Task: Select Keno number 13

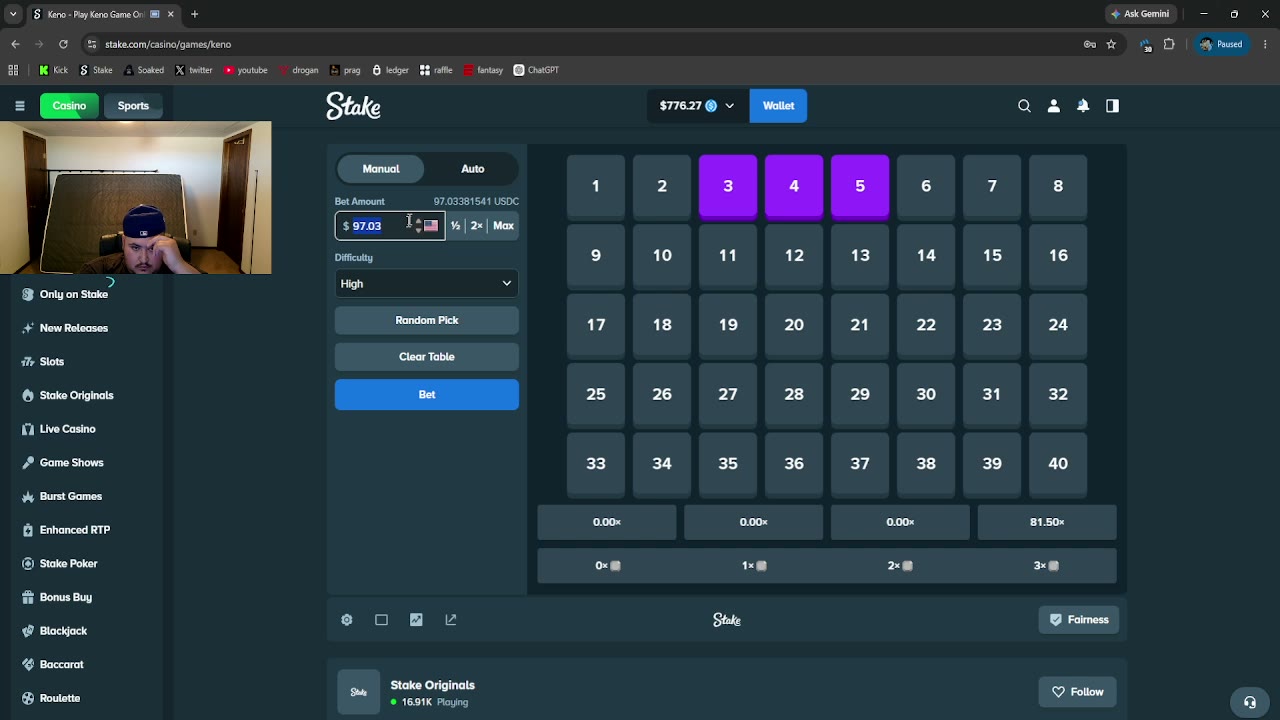Action: click(860, 255)
